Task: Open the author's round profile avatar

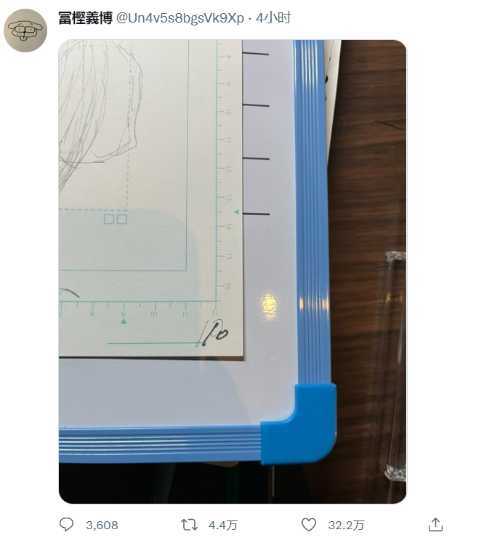Action: (25, 30)
